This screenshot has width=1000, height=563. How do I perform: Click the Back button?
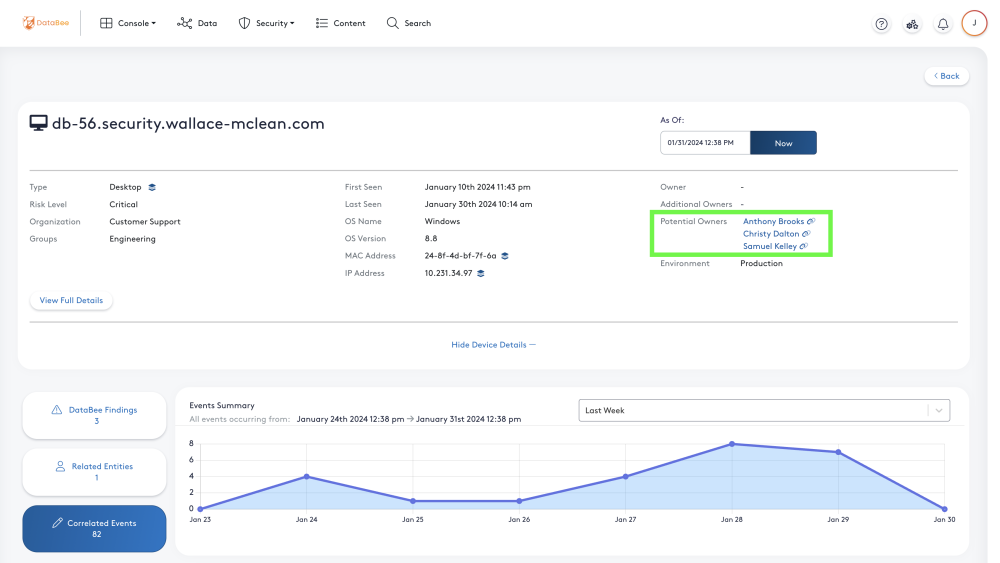pos(946,76)
